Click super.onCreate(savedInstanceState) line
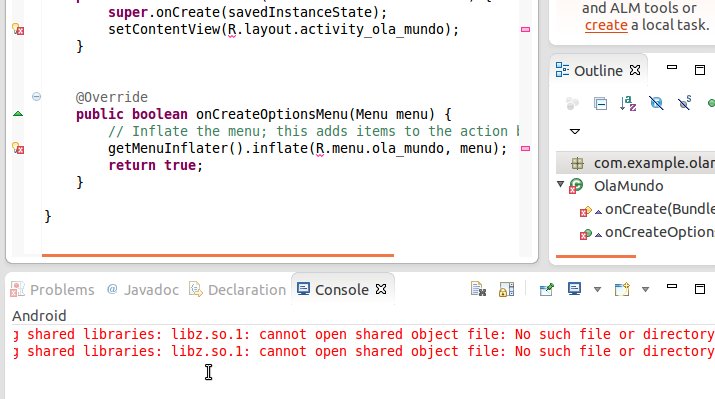The image size is (715, 399). coord(248,12)
